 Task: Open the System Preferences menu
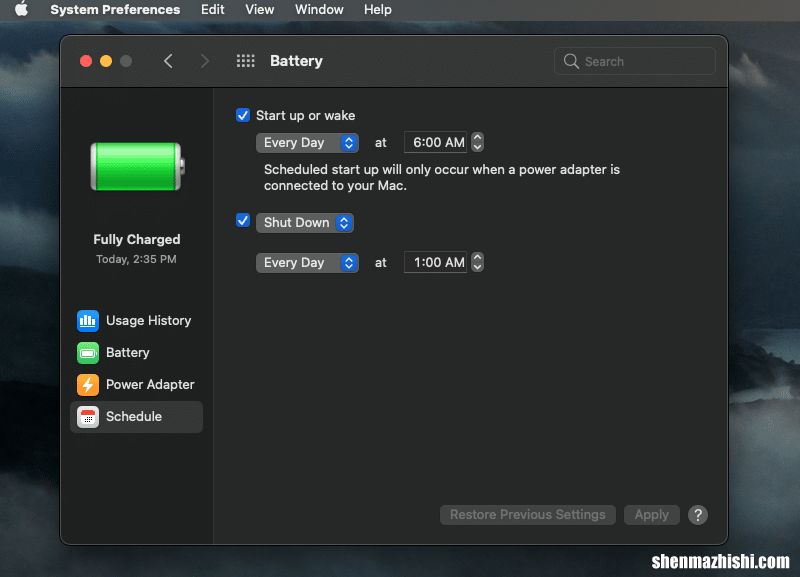pos(115,10)
